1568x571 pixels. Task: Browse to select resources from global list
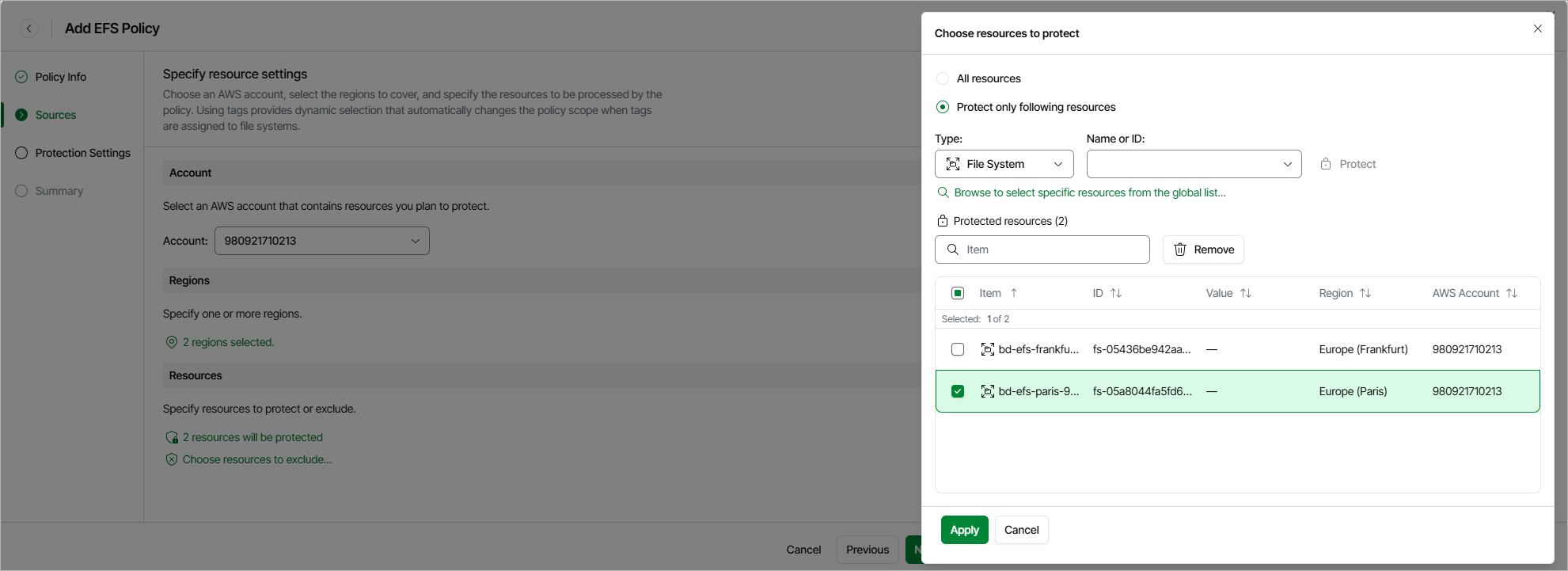click(x=1089, y=192)
